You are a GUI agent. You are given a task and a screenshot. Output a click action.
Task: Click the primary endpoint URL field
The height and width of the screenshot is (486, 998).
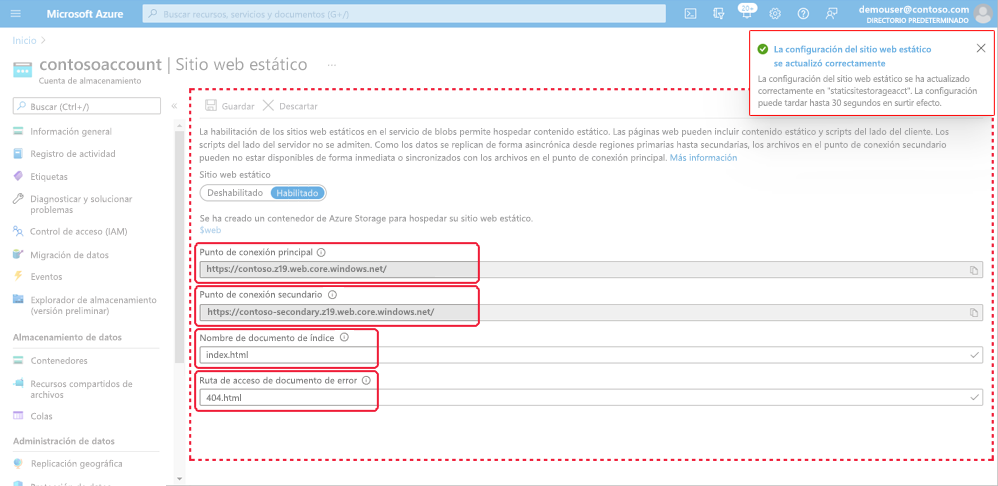[591, 270]
